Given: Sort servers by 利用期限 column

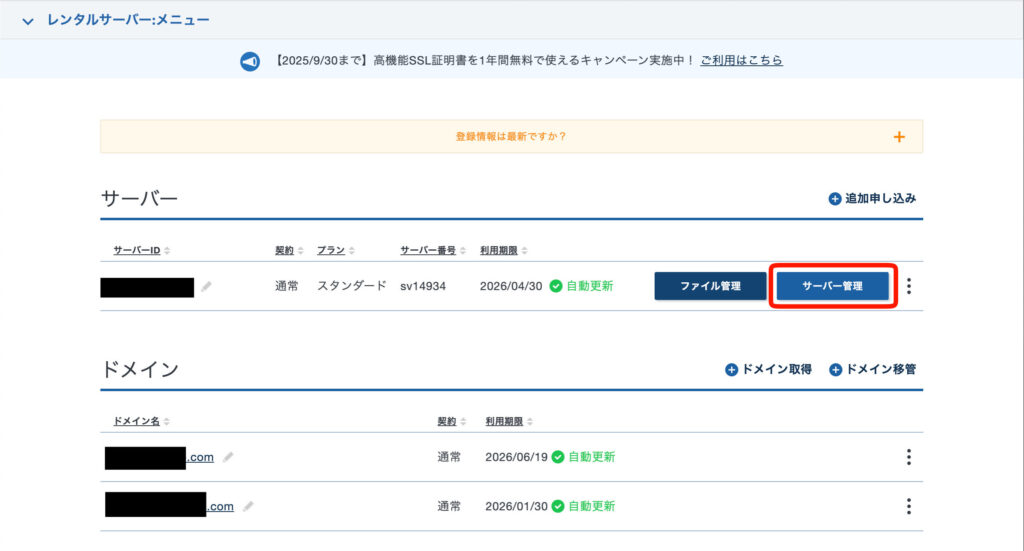Looking at the screenshot, I should [x=504, y=250].
